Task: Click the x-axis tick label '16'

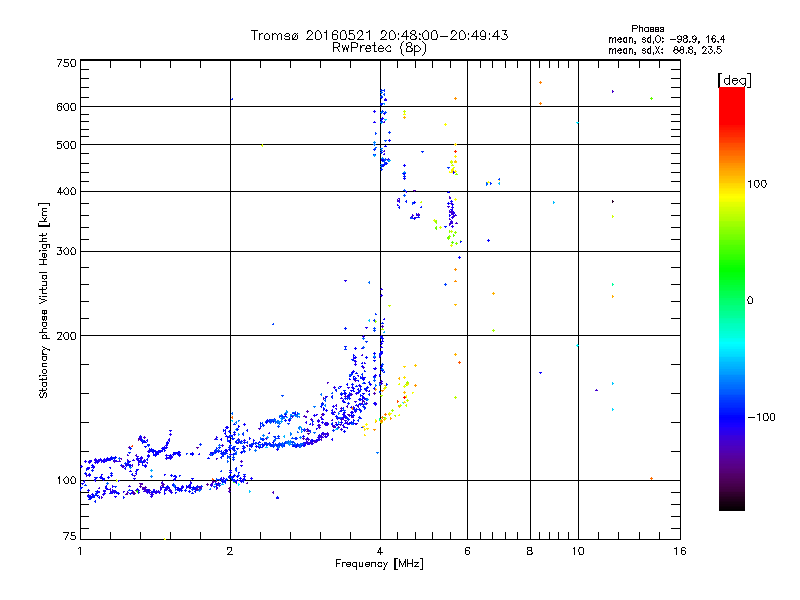Action: click(680, 551)
